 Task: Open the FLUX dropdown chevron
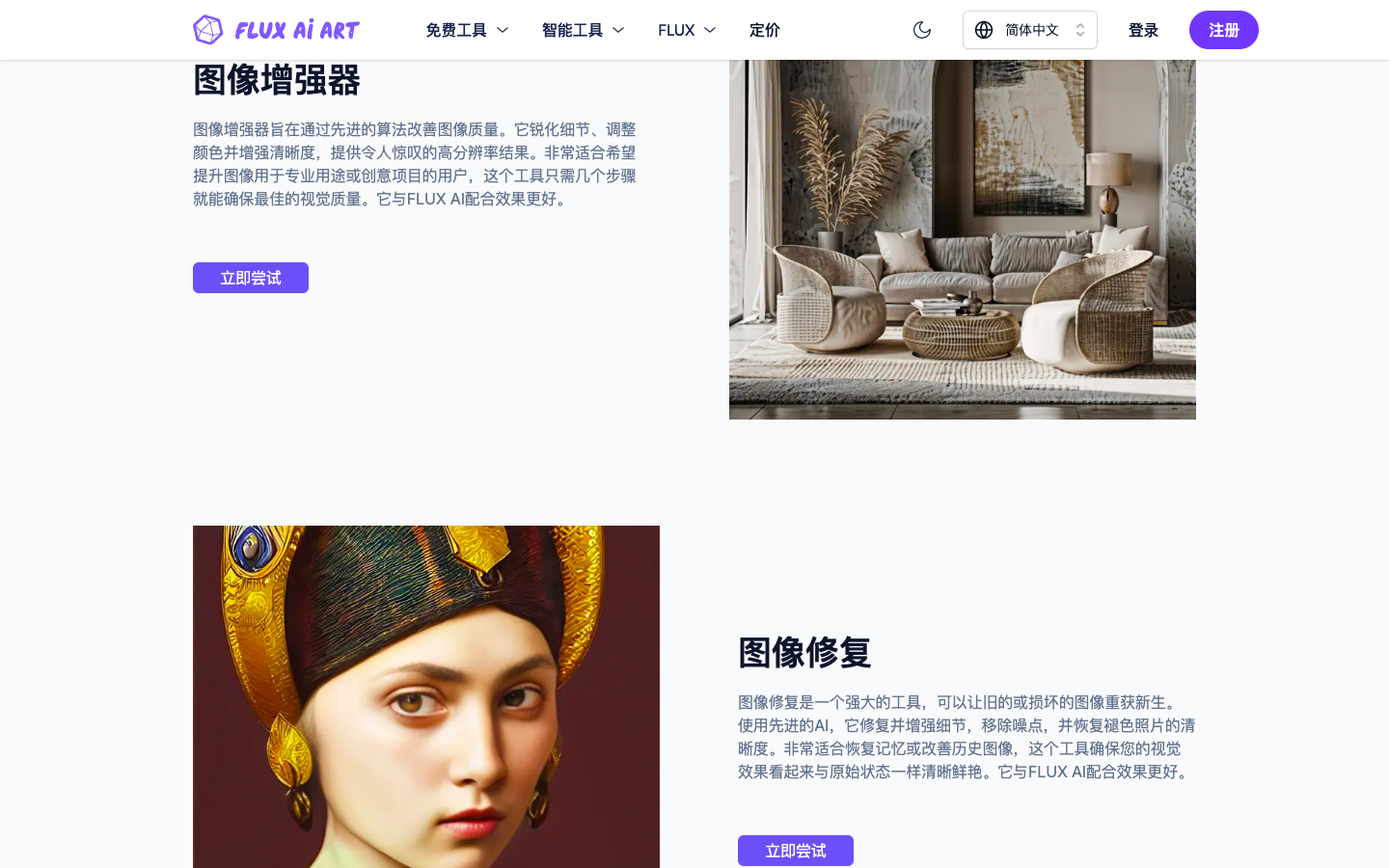coord(710,30)
